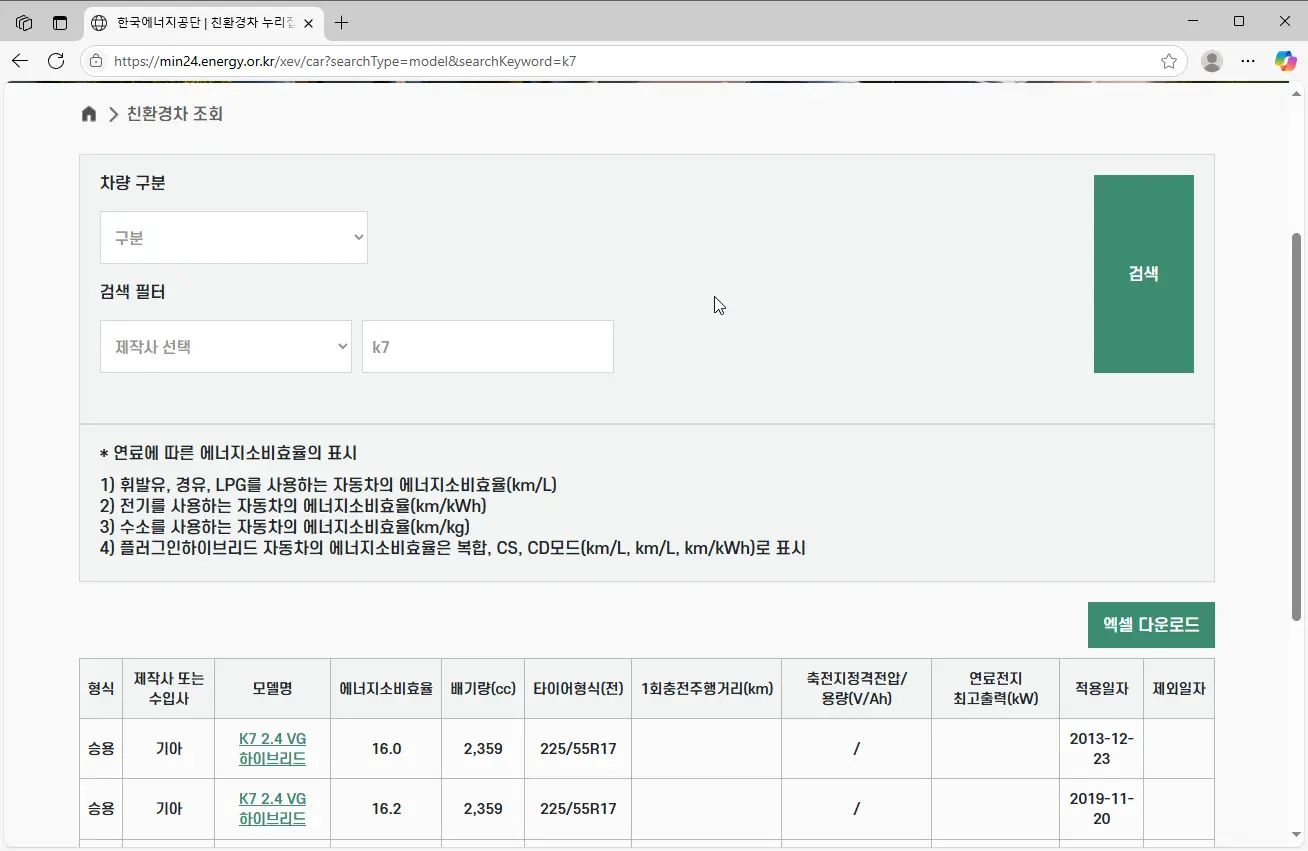Open the tab actions menu icon

pos(60,22)
